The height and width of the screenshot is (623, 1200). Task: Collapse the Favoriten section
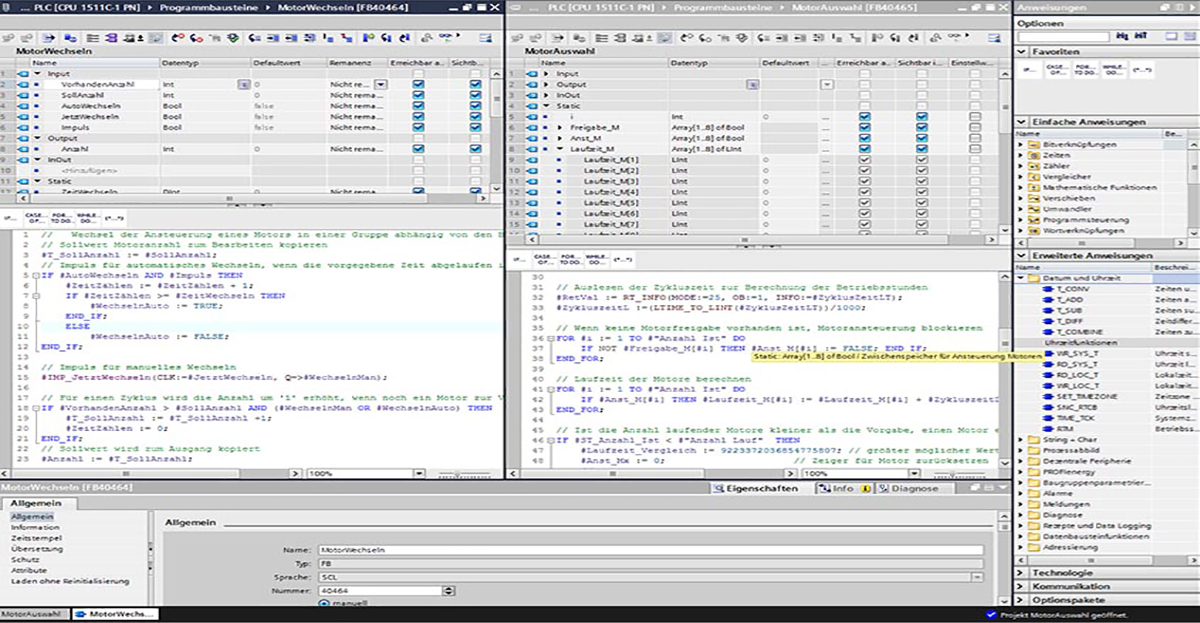(1021, 51)
